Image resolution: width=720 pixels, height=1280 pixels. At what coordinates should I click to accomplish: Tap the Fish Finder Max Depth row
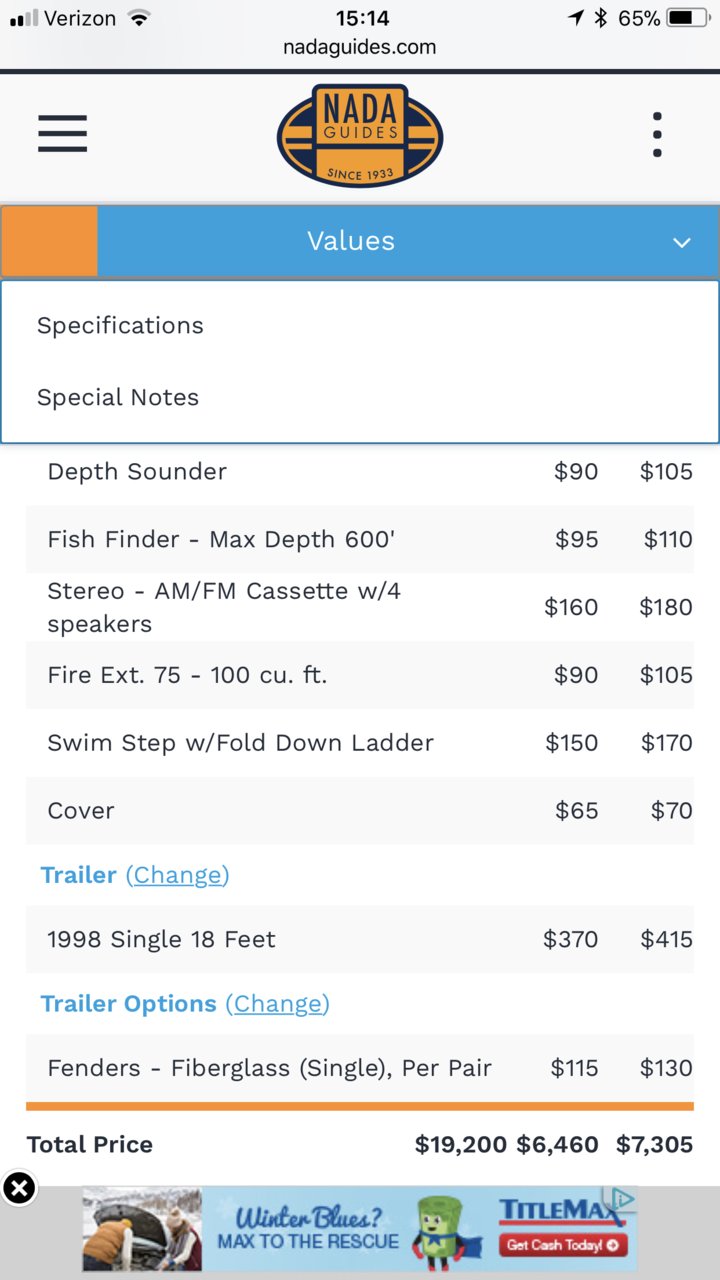tap(360, 539)
